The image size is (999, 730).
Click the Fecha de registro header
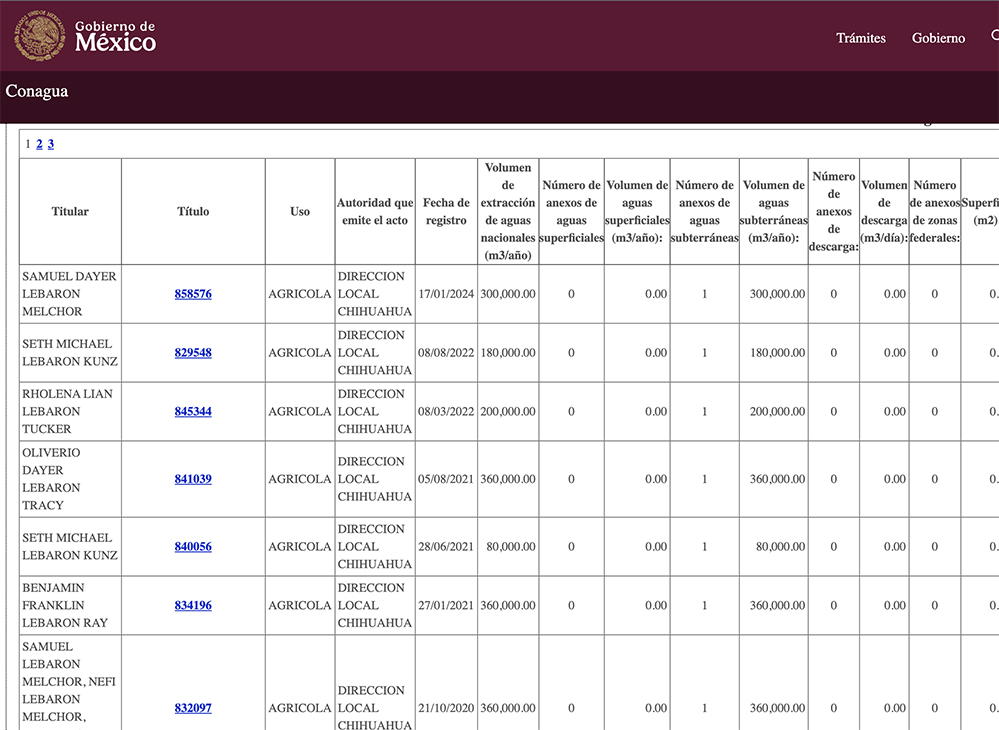(446, 212)
